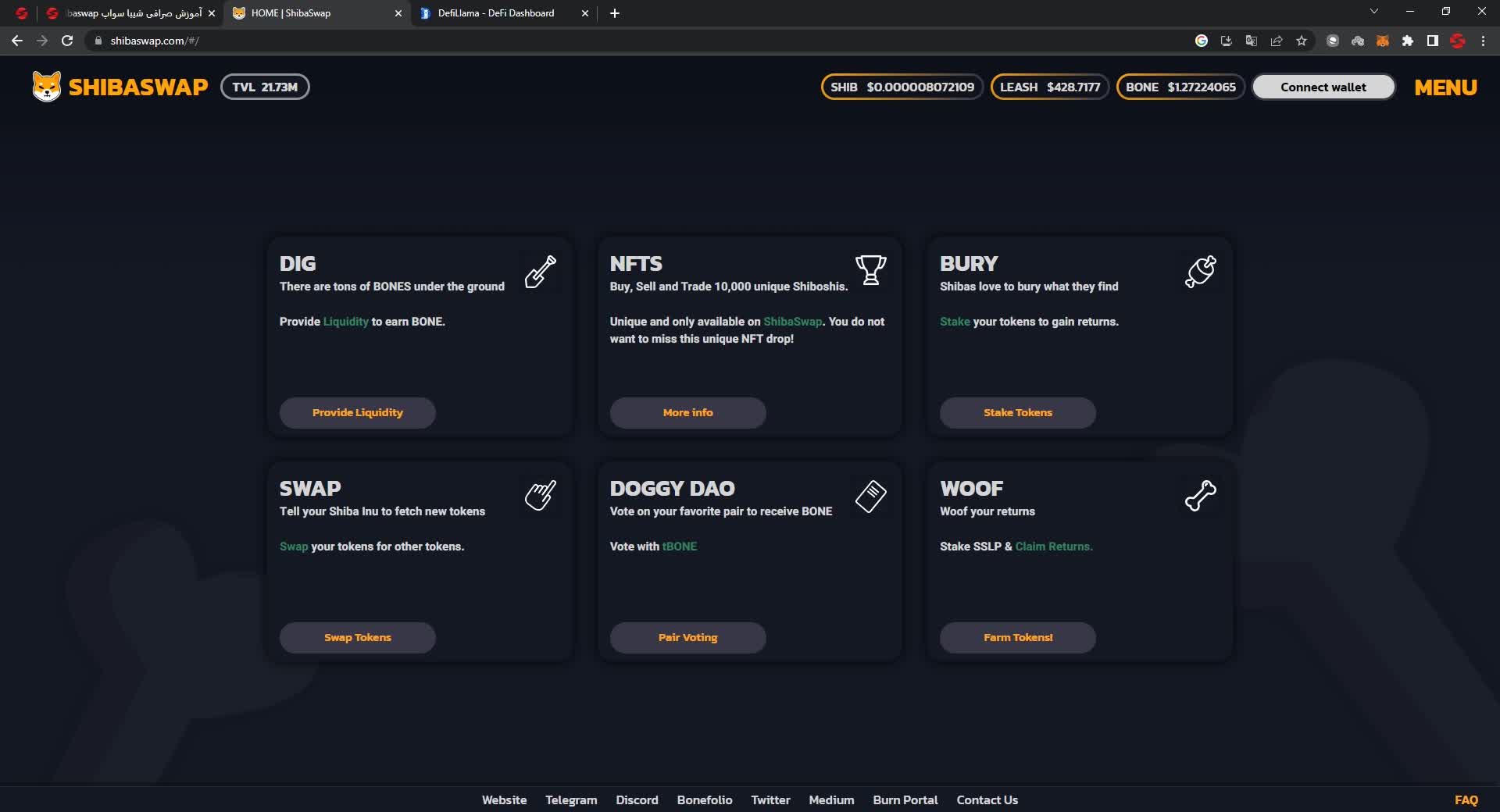Click the More info button
Screen dimensions: 1500x812
click(x=687, y=412)
